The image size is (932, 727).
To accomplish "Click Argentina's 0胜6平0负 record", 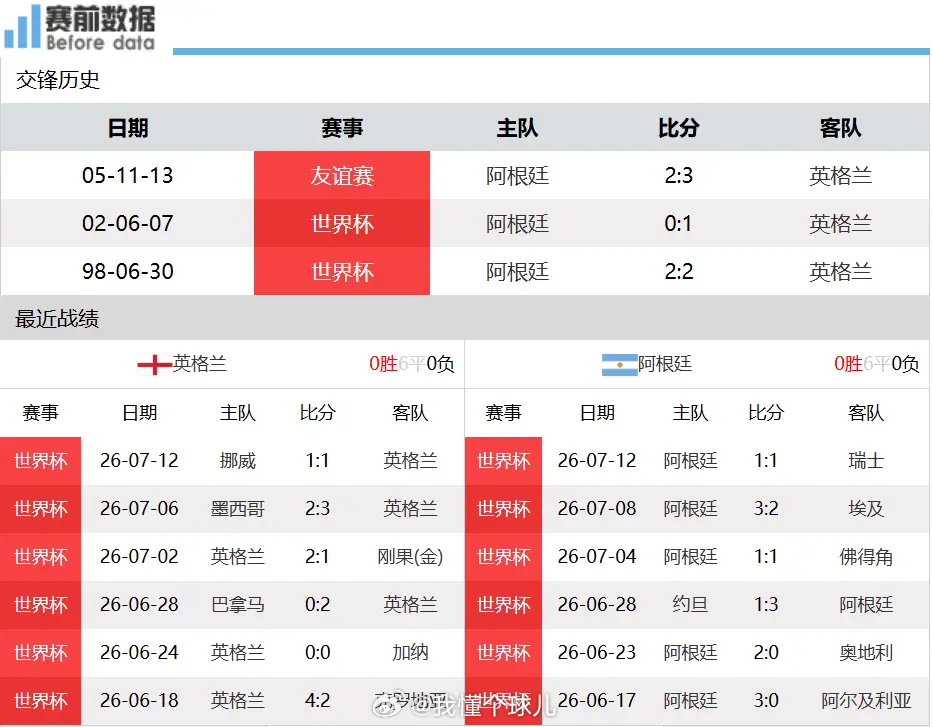I will 877,364.
